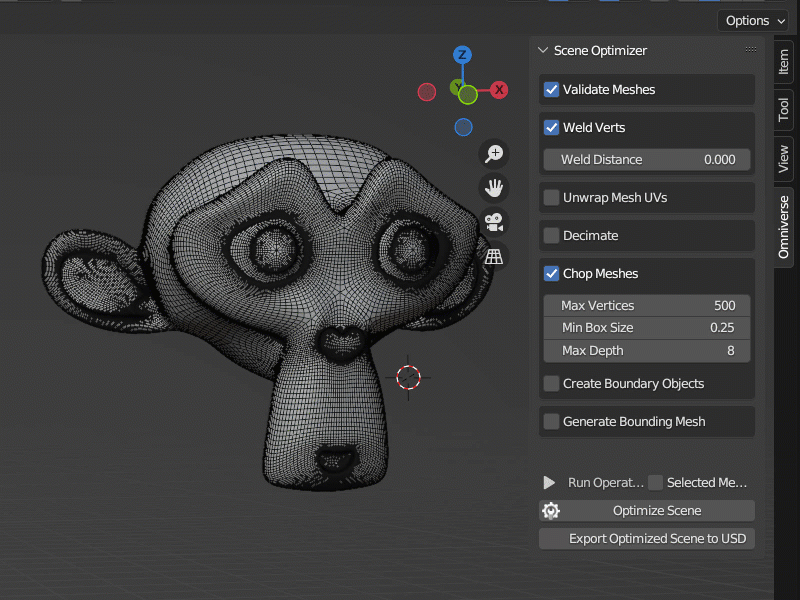Viewport: 800px width, 600px height.
Task: Click the Scene Optimizer panel grip handle
Action: tap(751, 49)
